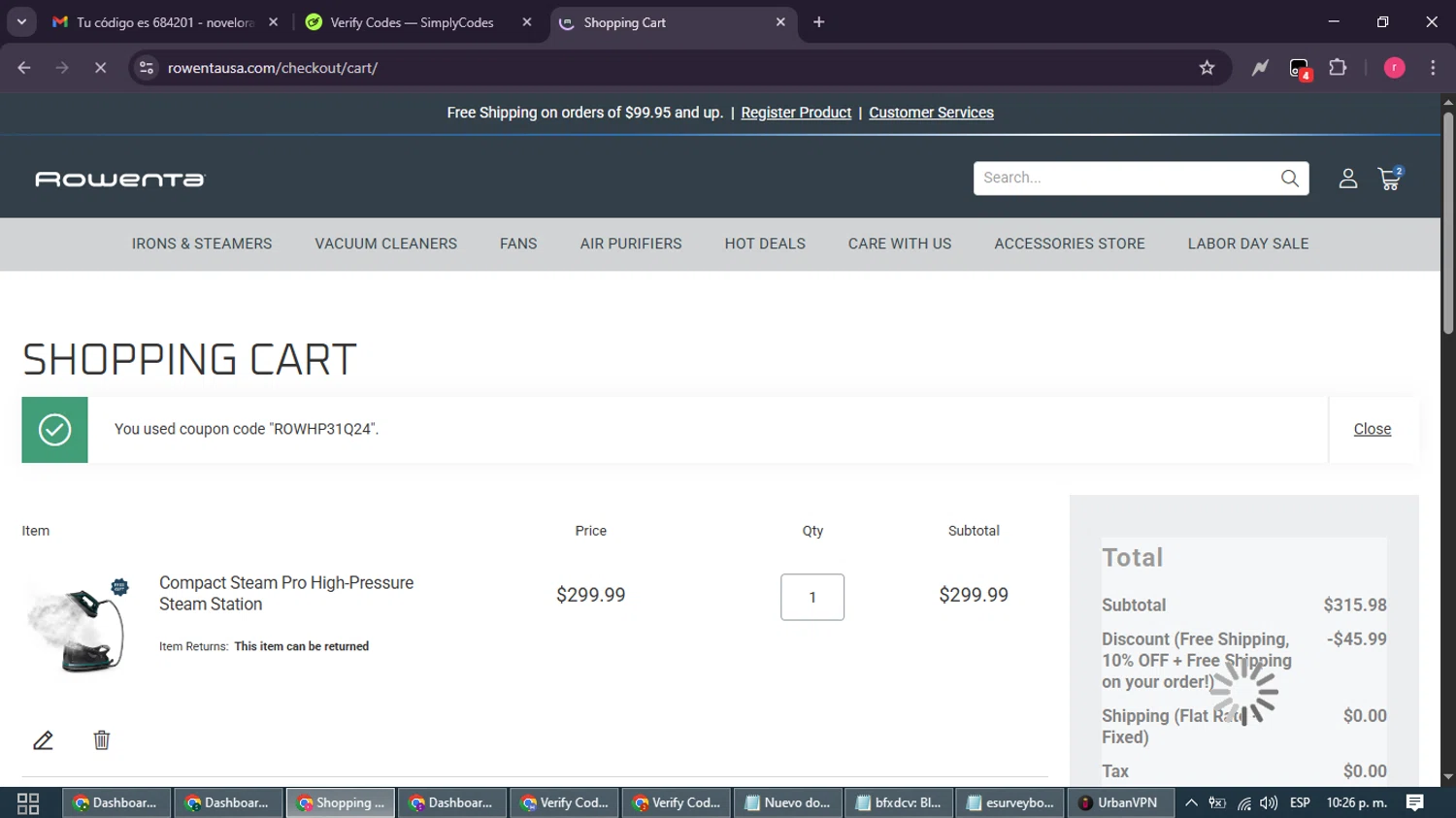Image resolution: width=1456 pixels, height=818 pixels.
Task: Open Hot Deals menu
Action: point(765,245)
